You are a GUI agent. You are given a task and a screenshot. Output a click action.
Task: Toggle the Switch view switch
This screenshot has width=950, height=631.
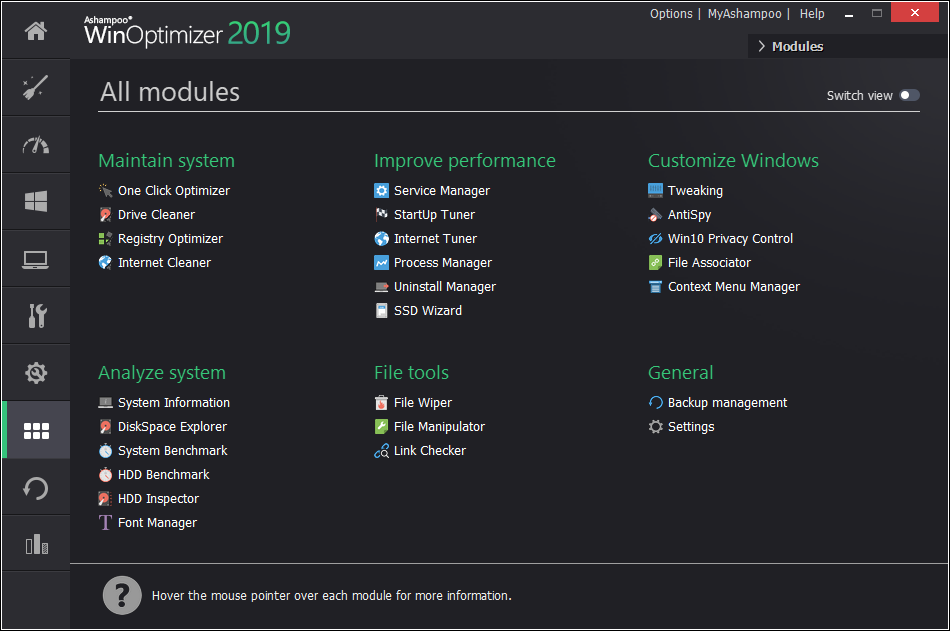click(909, 95)
